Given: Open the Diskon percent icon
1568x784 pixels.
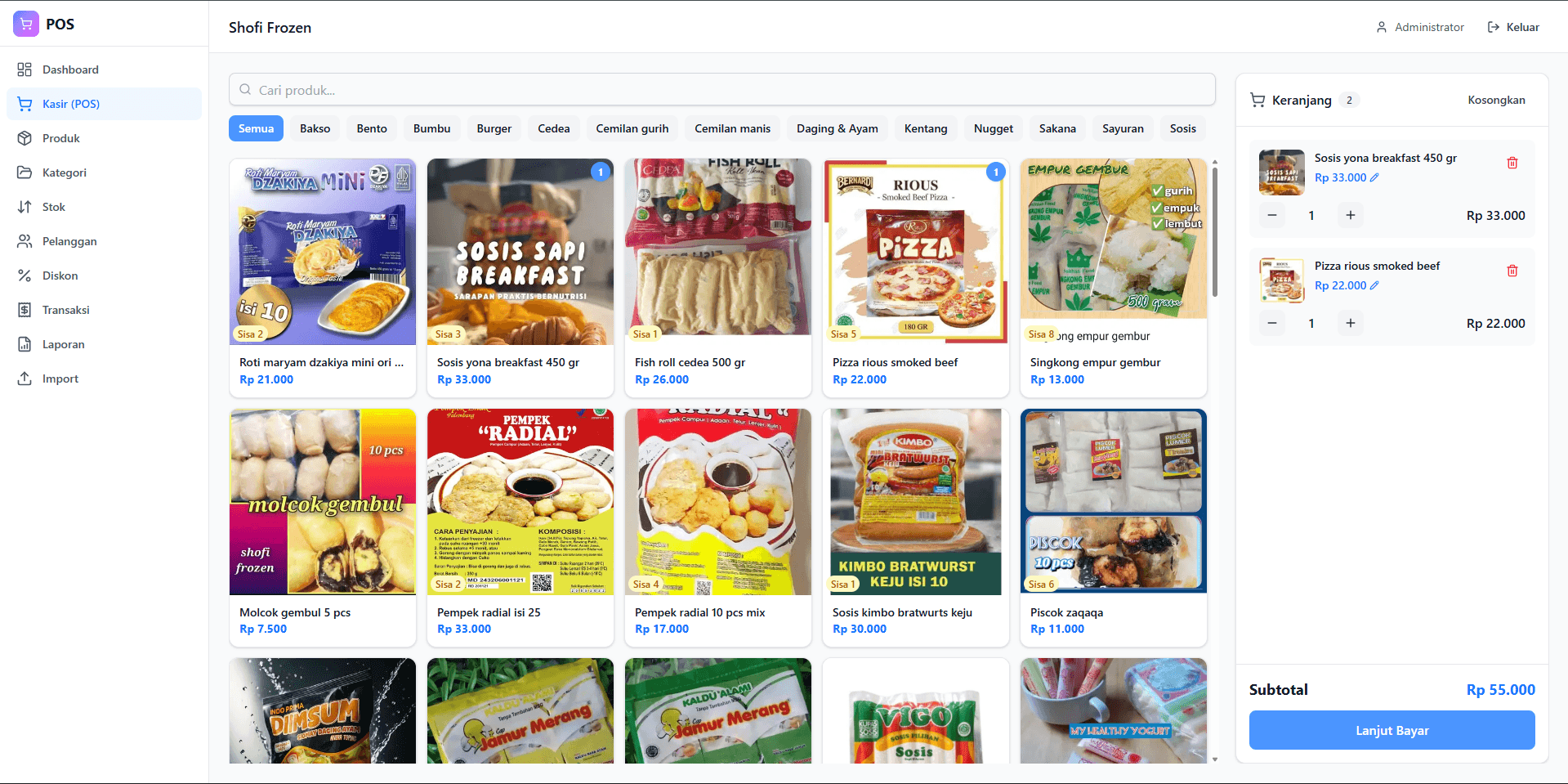Looking at the screenshot, I should [25, 276].
